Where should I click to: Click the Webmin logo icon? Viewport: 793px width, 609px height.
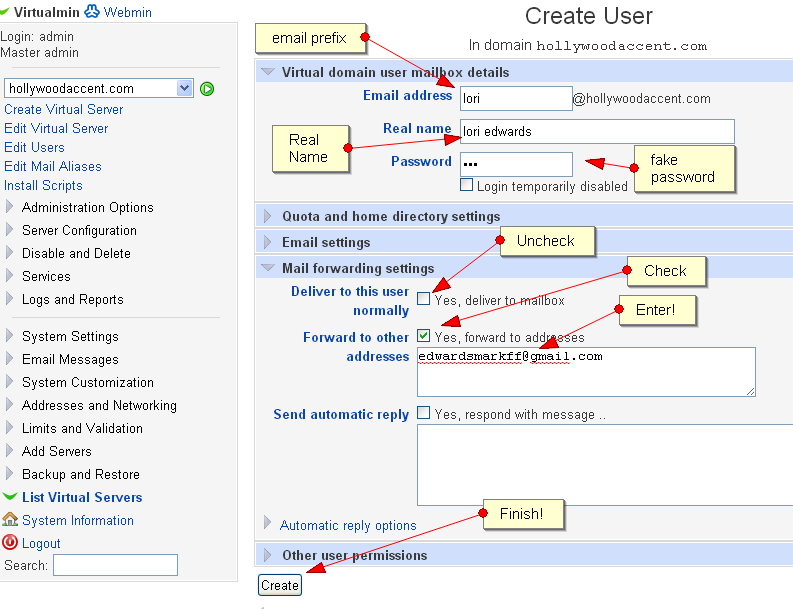(92, 11)
